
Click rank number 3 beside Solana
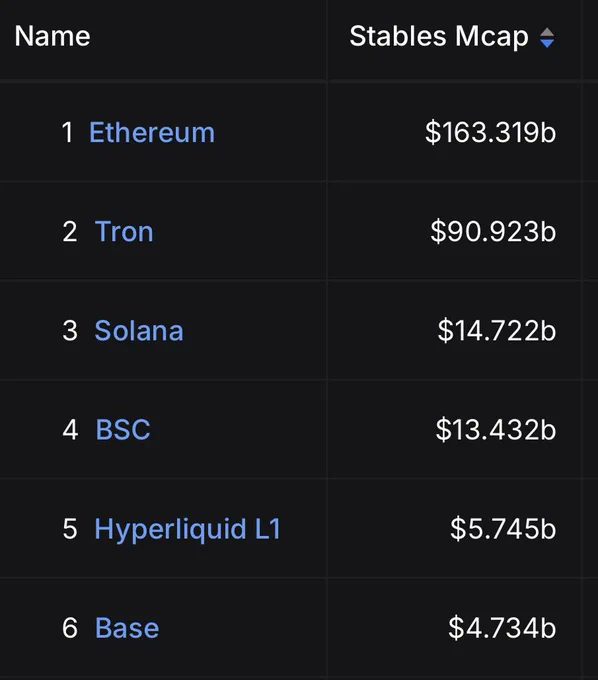(70, 330)
